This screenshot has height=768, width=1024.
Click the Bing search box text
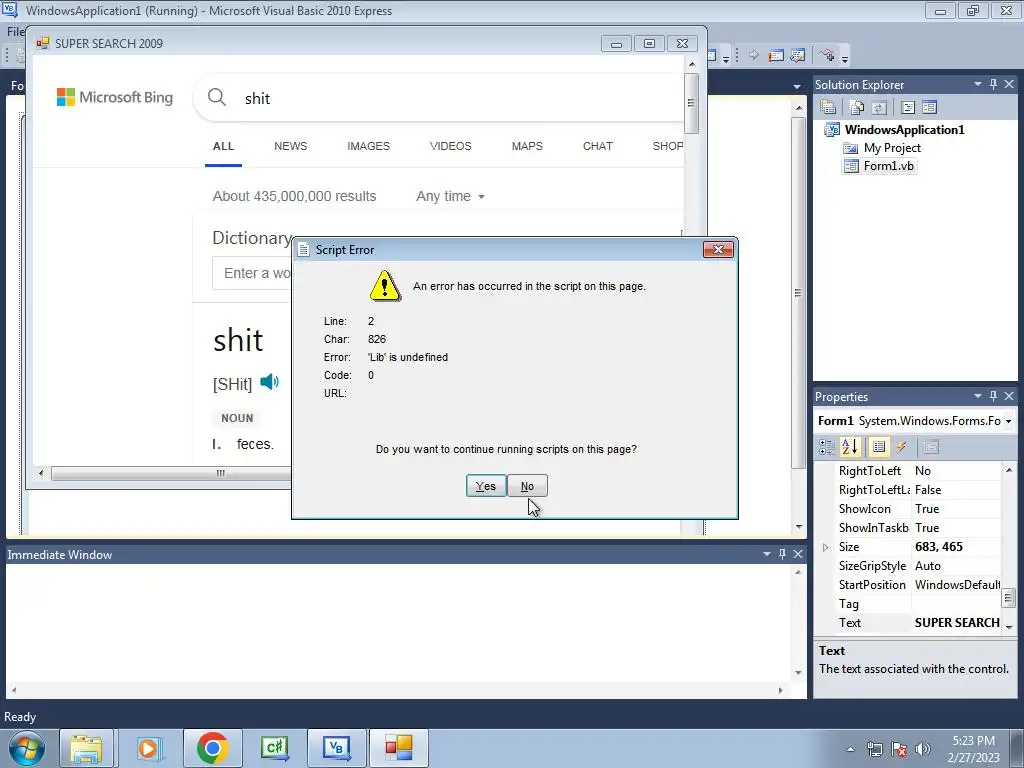[x=257, y=99]
